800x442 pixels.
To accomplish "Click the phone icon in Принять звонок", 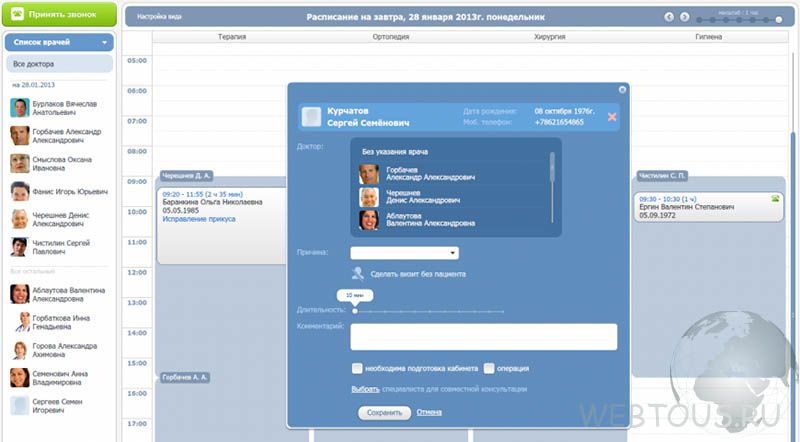I will pyautogui.click(x=17, y=14).
